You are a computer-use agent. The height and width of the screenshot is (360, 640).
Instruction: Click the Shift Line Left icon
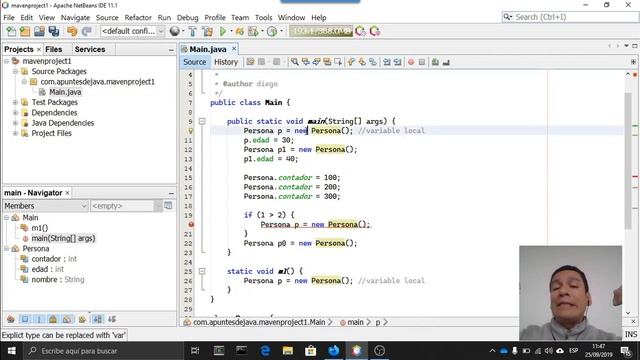coord(387,62)
